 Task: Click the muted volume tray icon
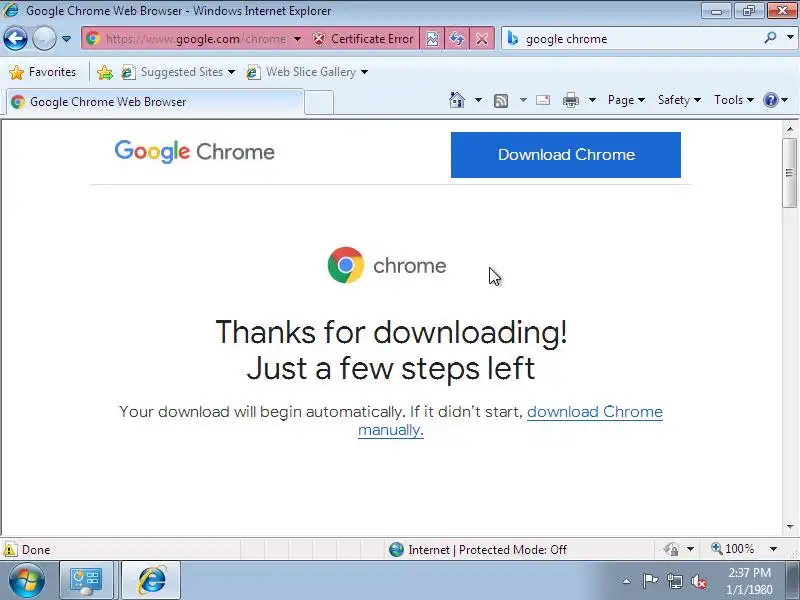click(x=699, y=581)
